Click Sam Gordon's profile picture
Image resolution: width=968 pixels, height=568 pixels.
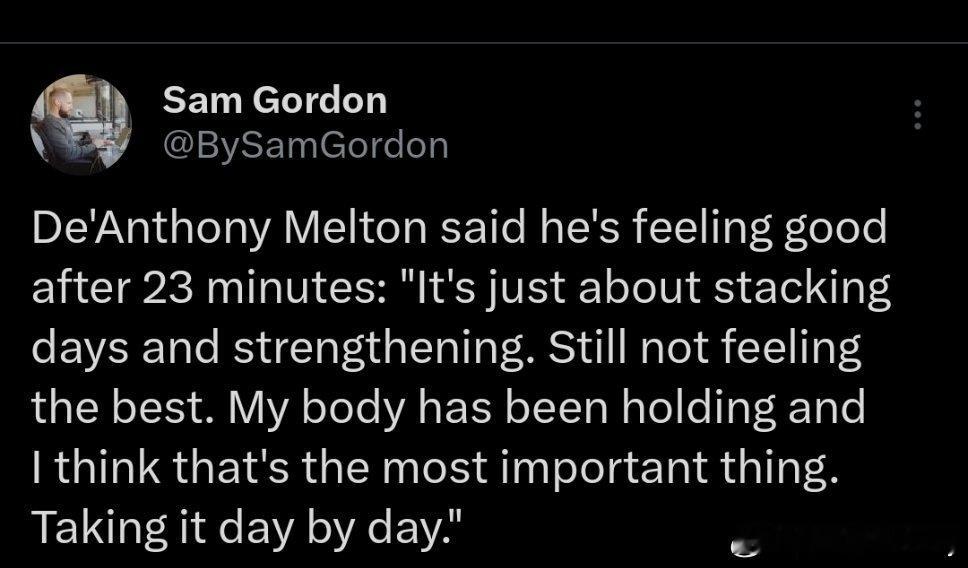81,125
